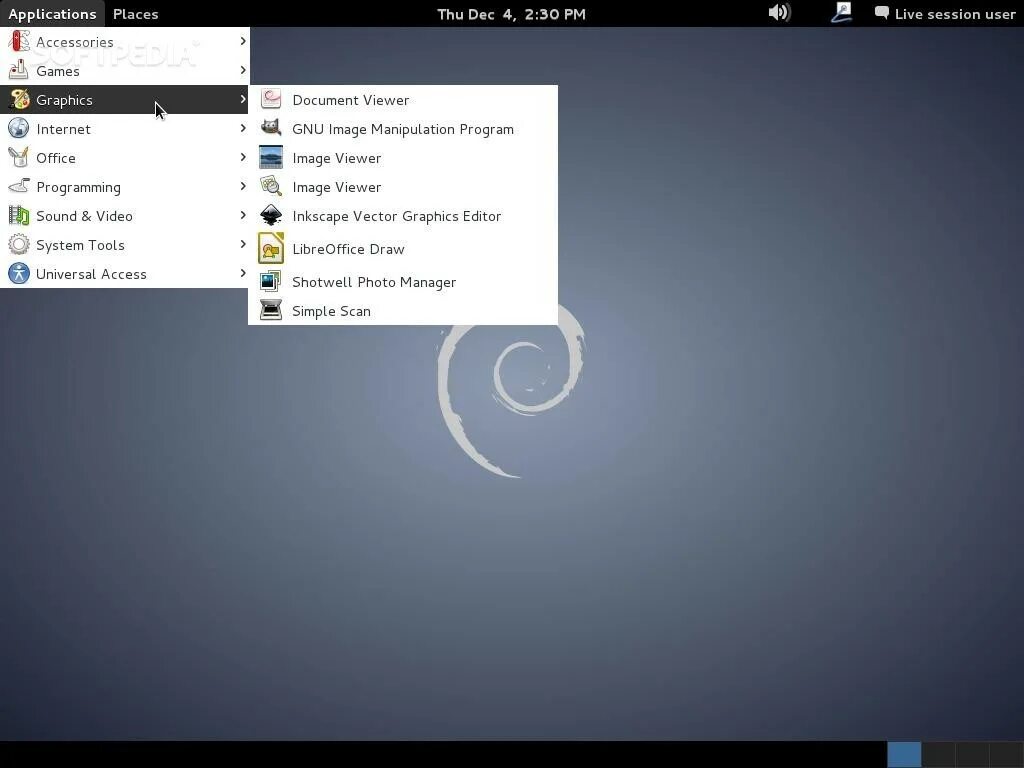This screenshot has width=1024, height=768.
Task: Launch LibreOffice Draw
Action: tap(403, 249)
